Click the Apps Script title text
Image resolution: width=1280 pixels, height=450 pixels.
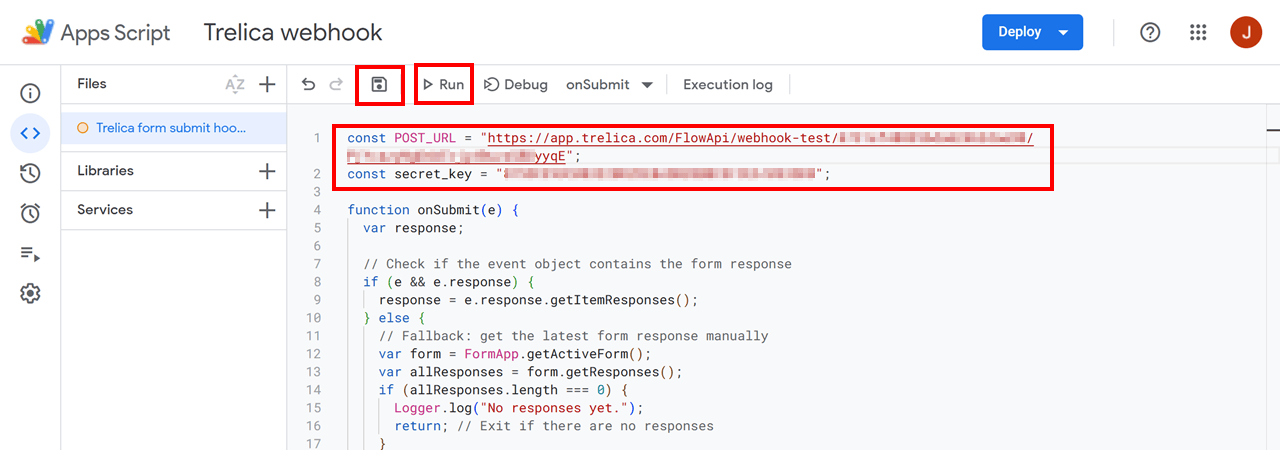coord(116,32)
